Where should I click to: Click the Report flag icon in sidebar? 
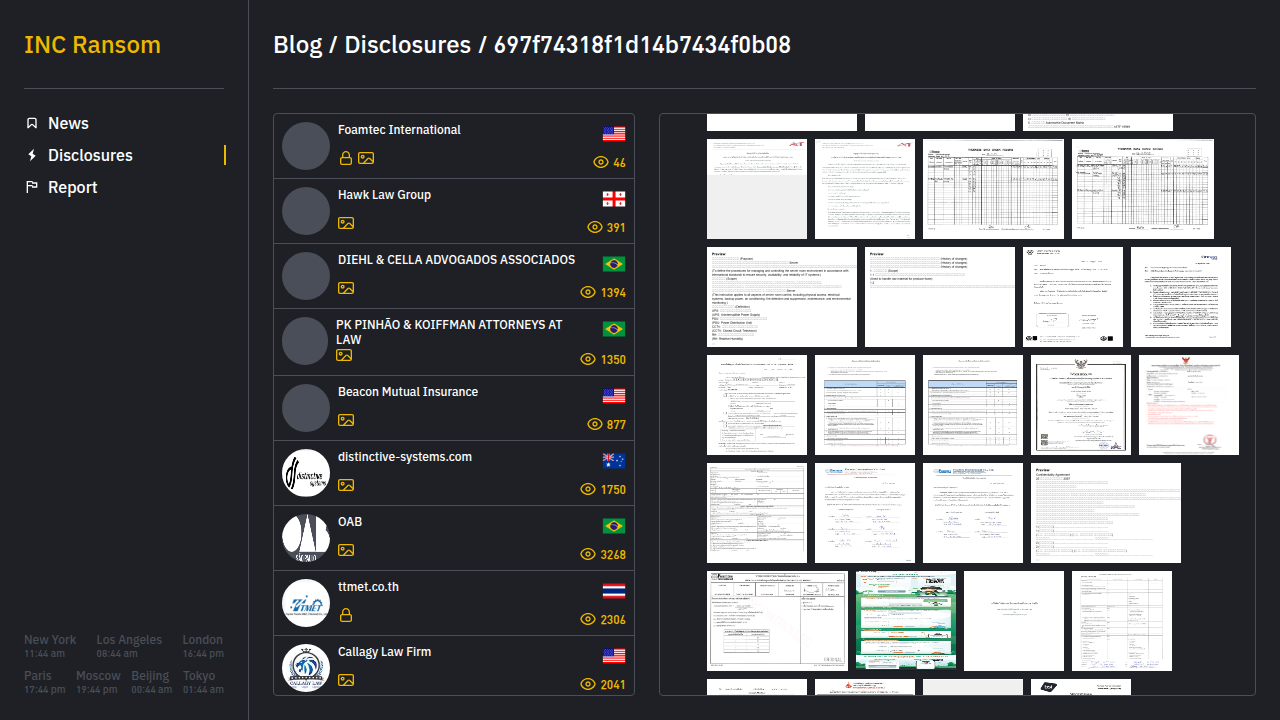click(x=32, y=187)
